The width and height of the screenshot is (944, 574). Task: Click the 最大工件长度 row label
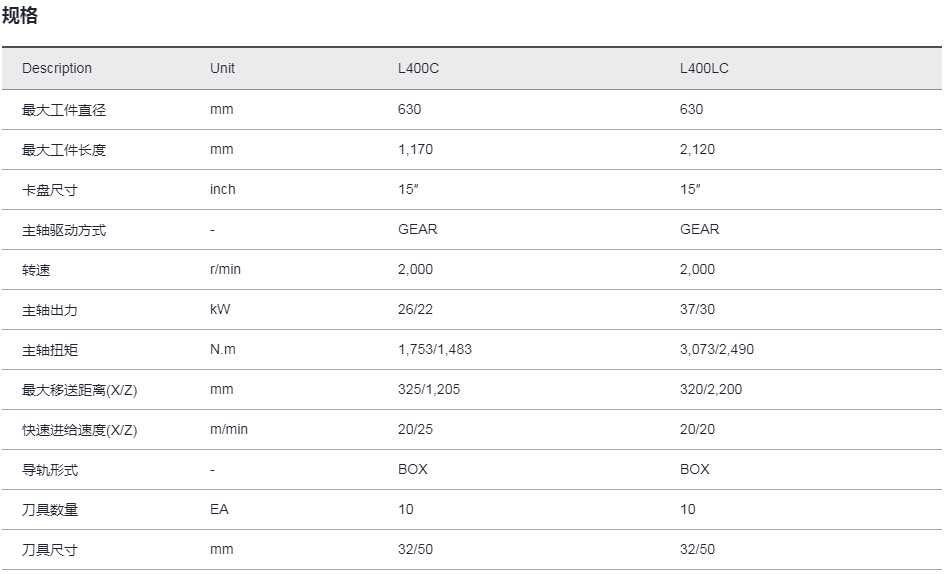[x=64, y=149]
